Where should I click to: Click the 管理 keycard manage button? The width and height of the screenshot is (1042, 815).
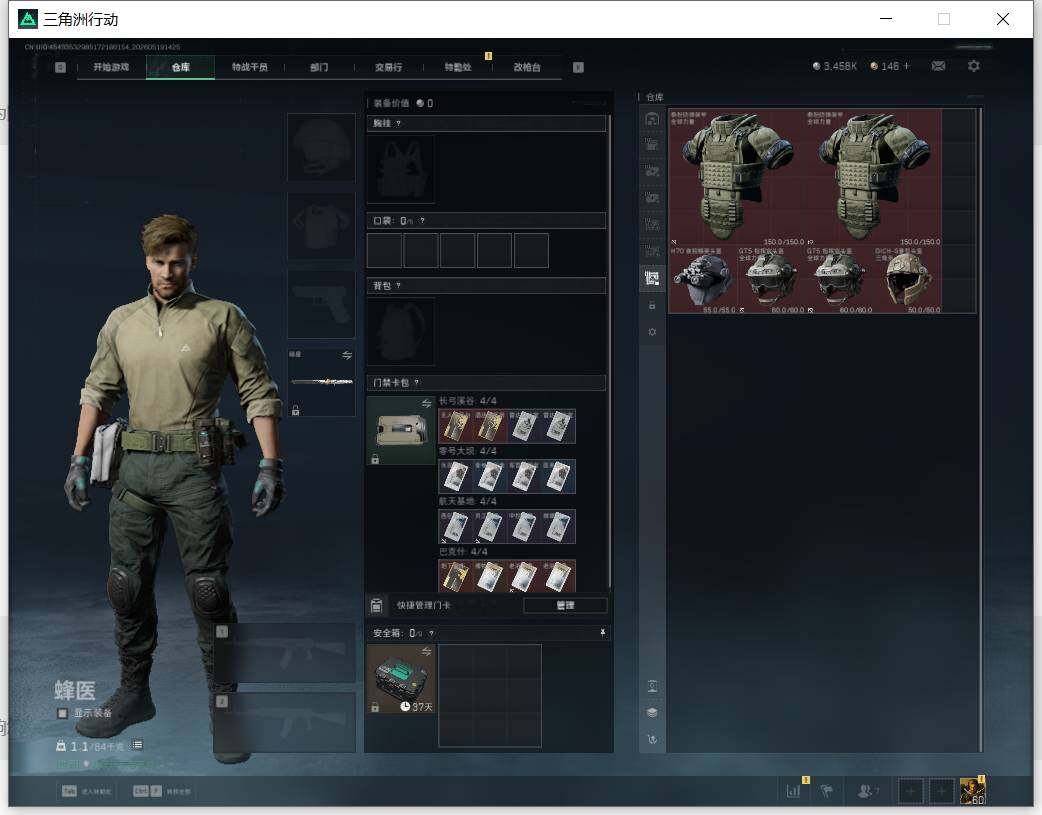tap(566, 606)
